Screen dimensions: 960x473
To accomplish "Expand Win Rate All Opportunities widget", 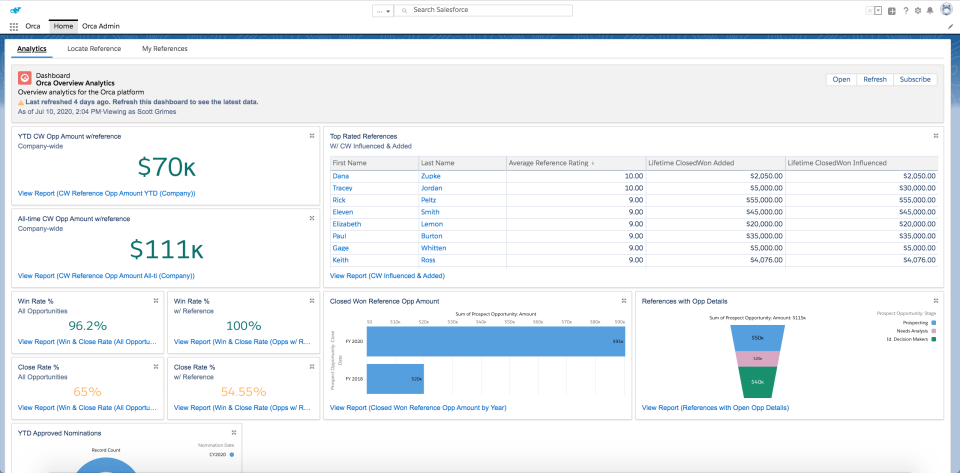I will [x=156, y=300].
